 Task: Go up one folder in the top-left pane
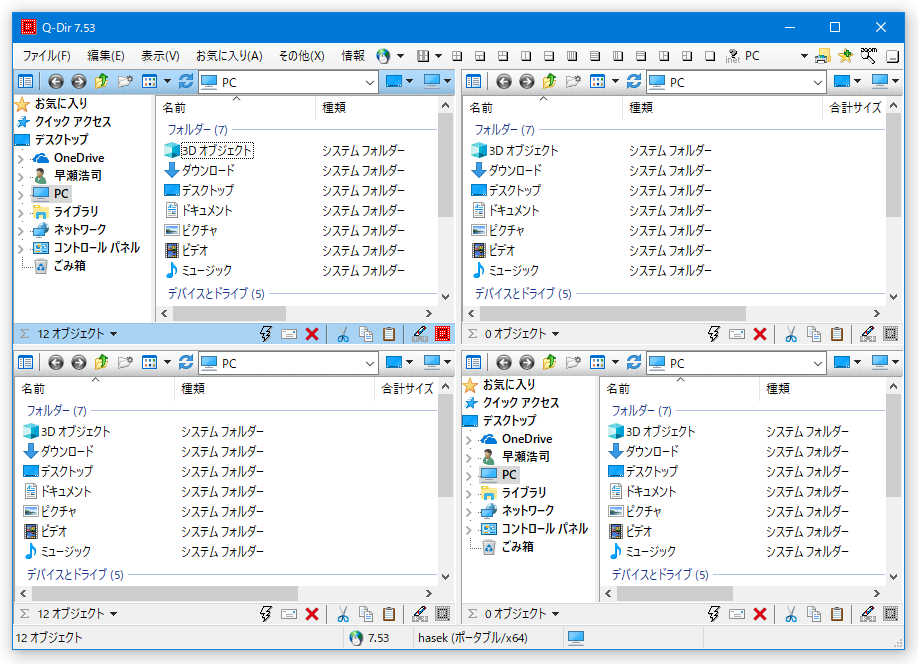point(102,81)
